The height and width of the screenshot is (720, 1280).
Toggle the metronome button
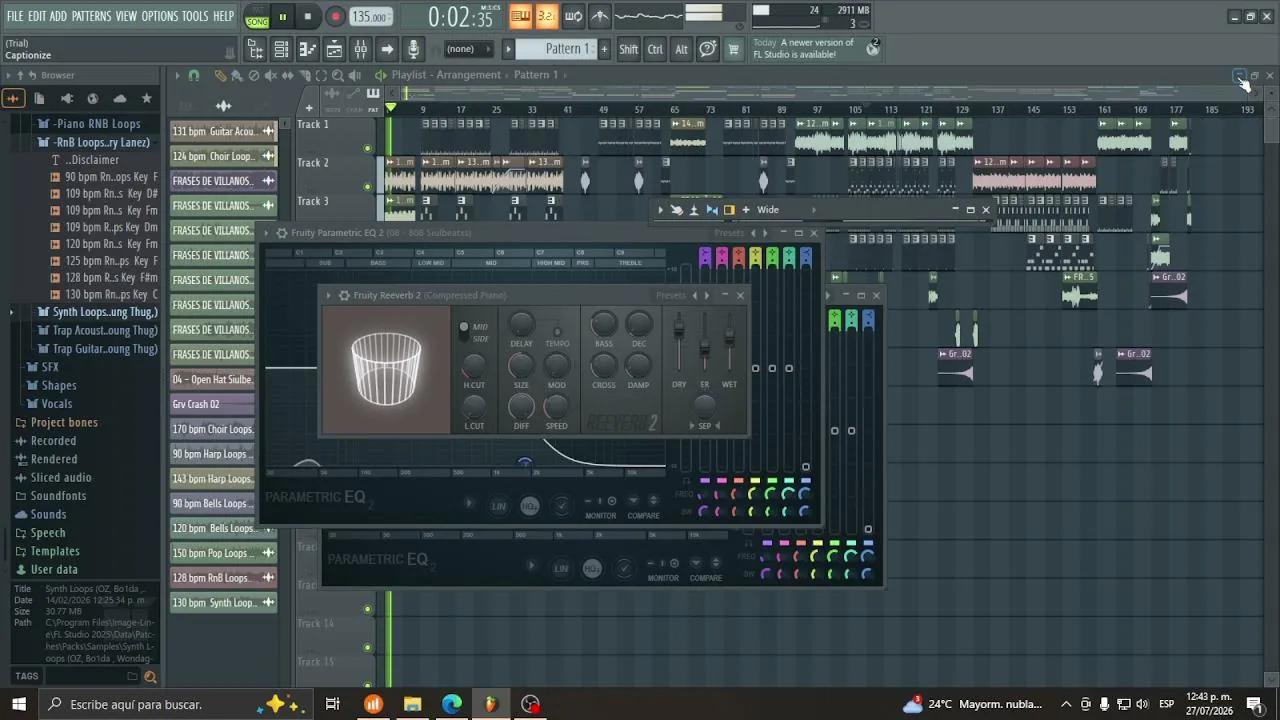pyautogui.click(x=600, y=16)
